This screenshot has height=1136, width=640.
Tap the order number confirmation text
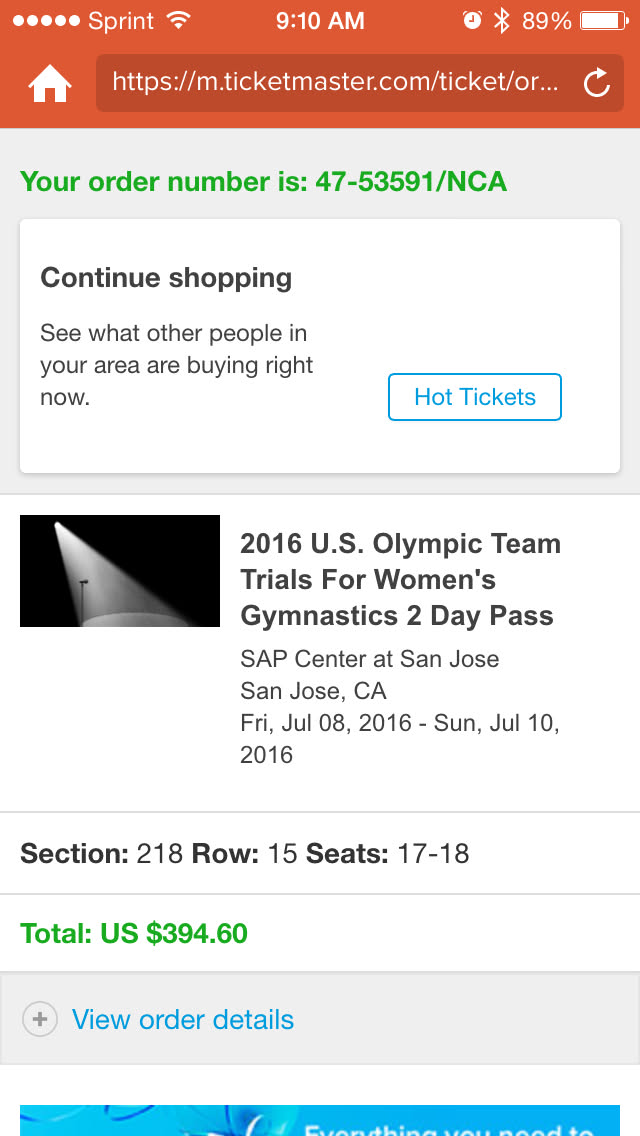coord(264,182)
